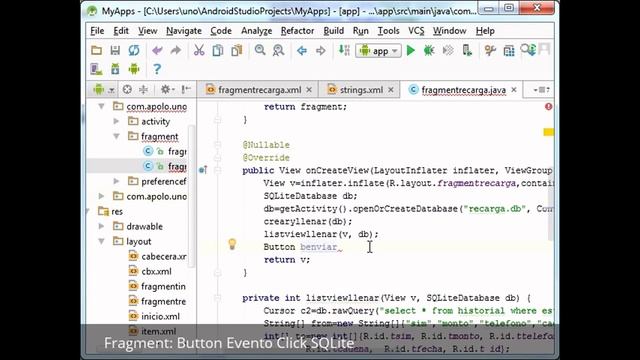Expand the second com.apolo.uno package

[x=101, y=196]
